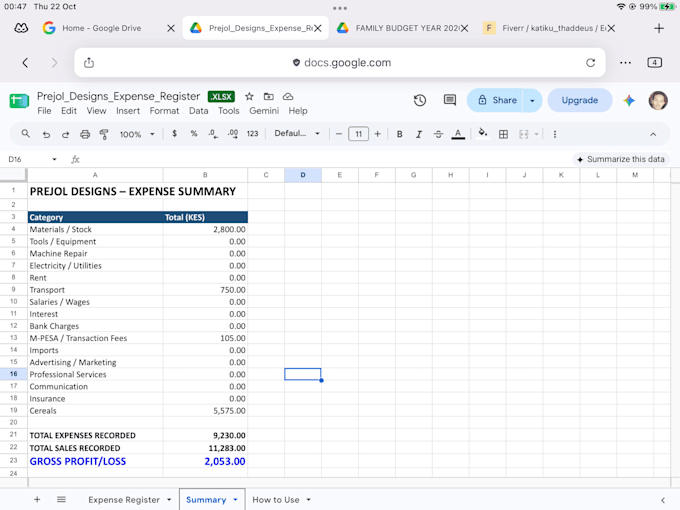680x510 pixels.
Task: Increase decimal places
Action: pyautogui.click(x=233, y=134)
